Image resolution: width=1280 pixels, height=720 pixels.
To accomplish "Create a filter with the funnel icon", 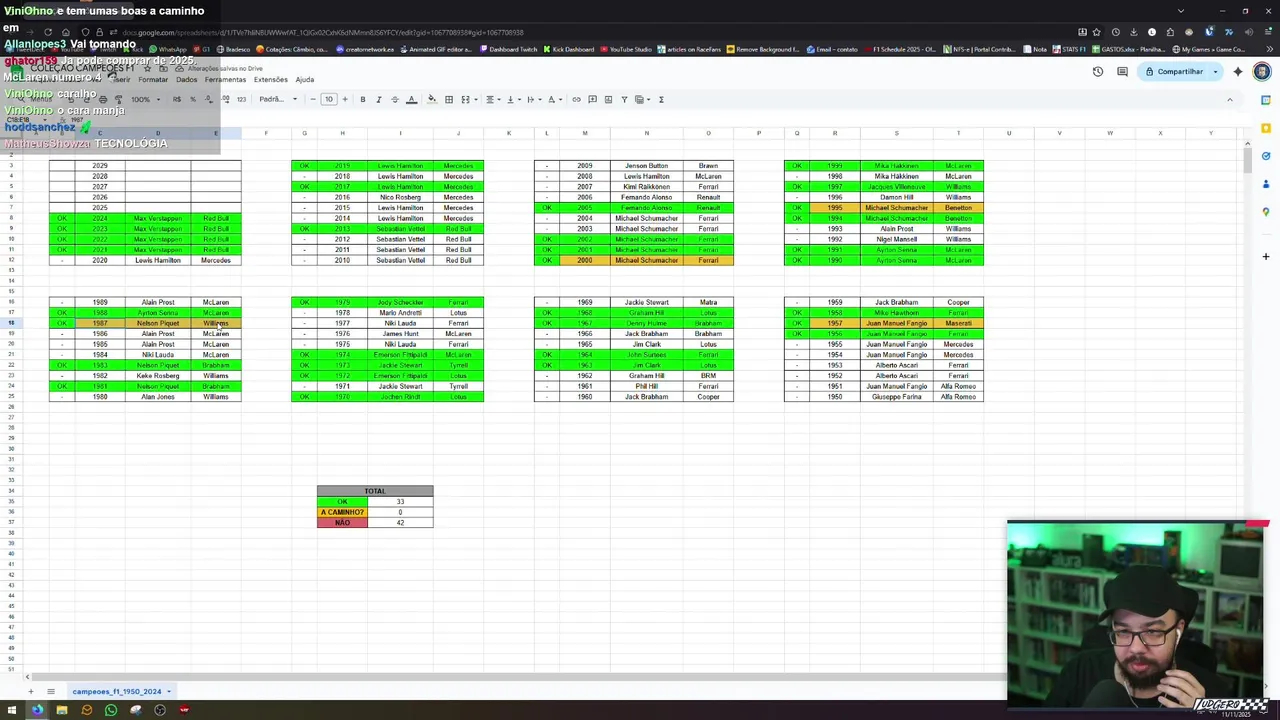I will (x=624, y=99).
